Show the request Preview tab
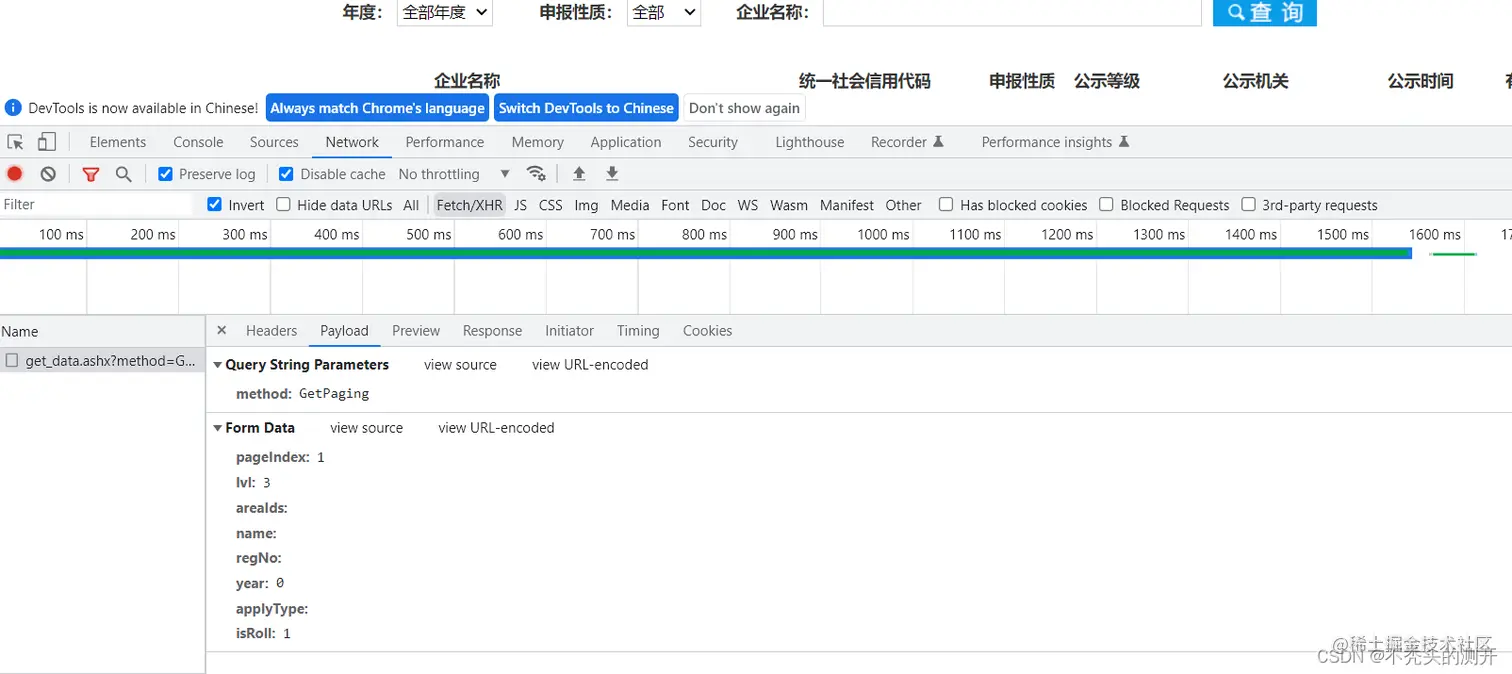This screenshot has width=1512, height=674. [x=416, y=331]
